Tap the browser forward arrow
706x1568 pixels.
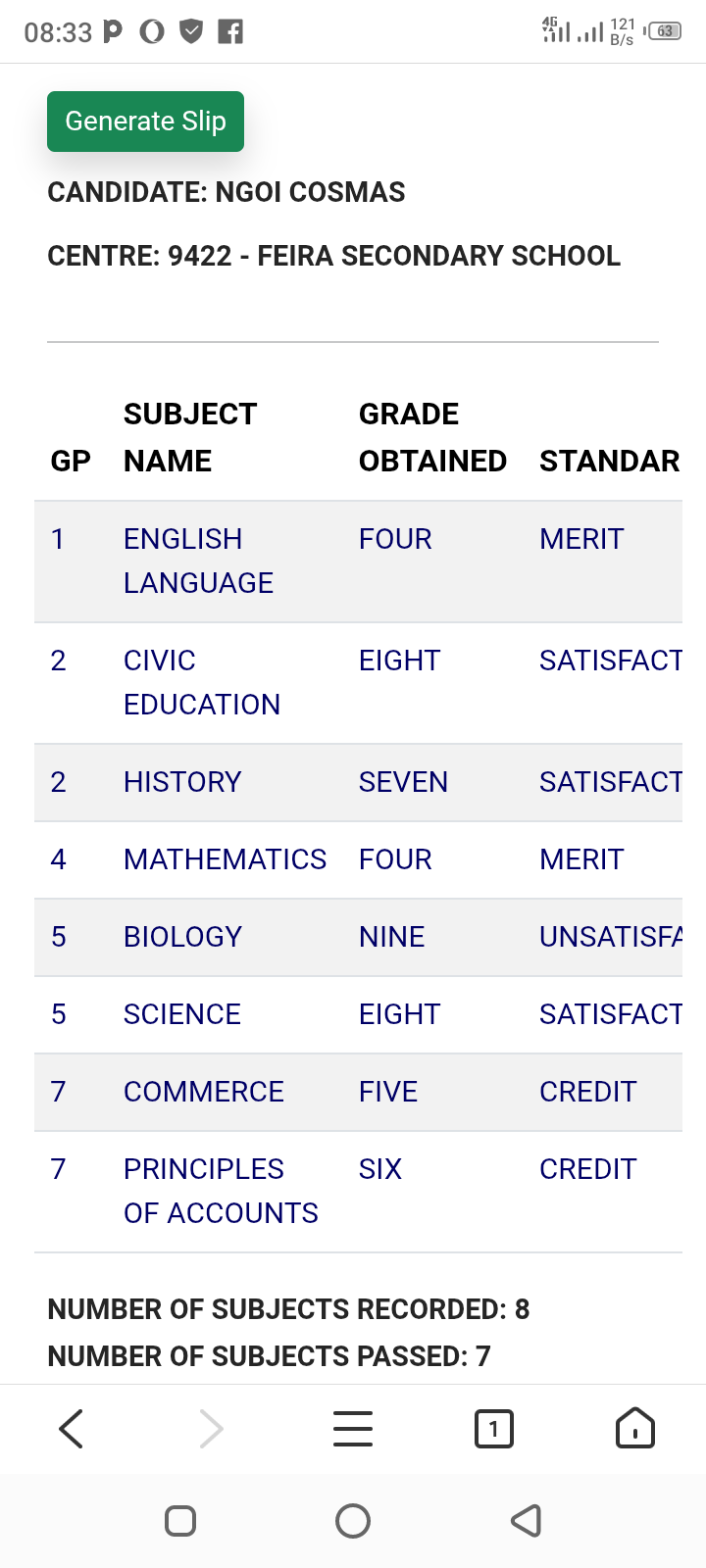[212, 1429]
